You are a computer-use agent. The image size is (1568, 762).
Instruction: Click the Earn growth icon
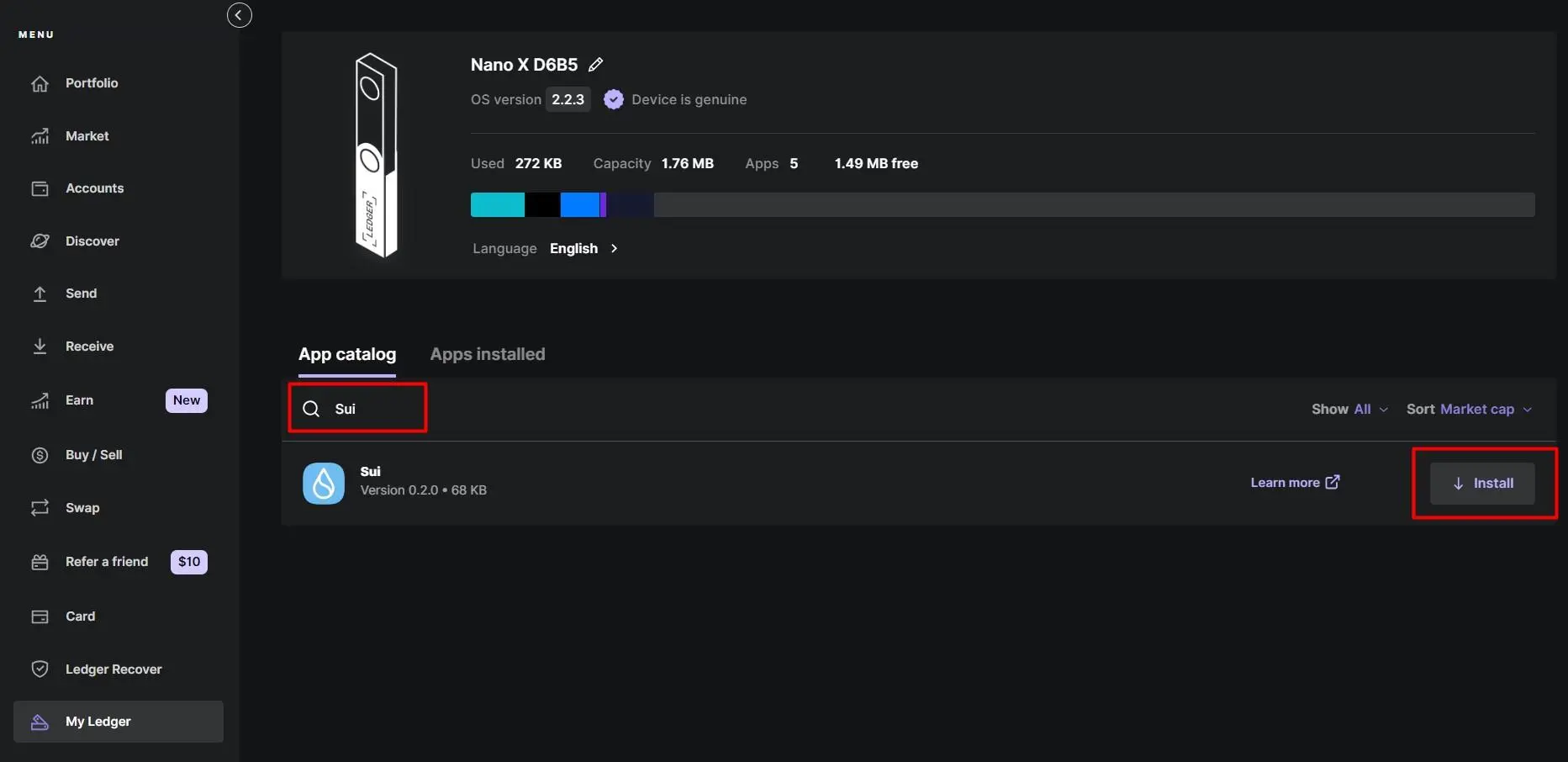(x=40, y=400)
